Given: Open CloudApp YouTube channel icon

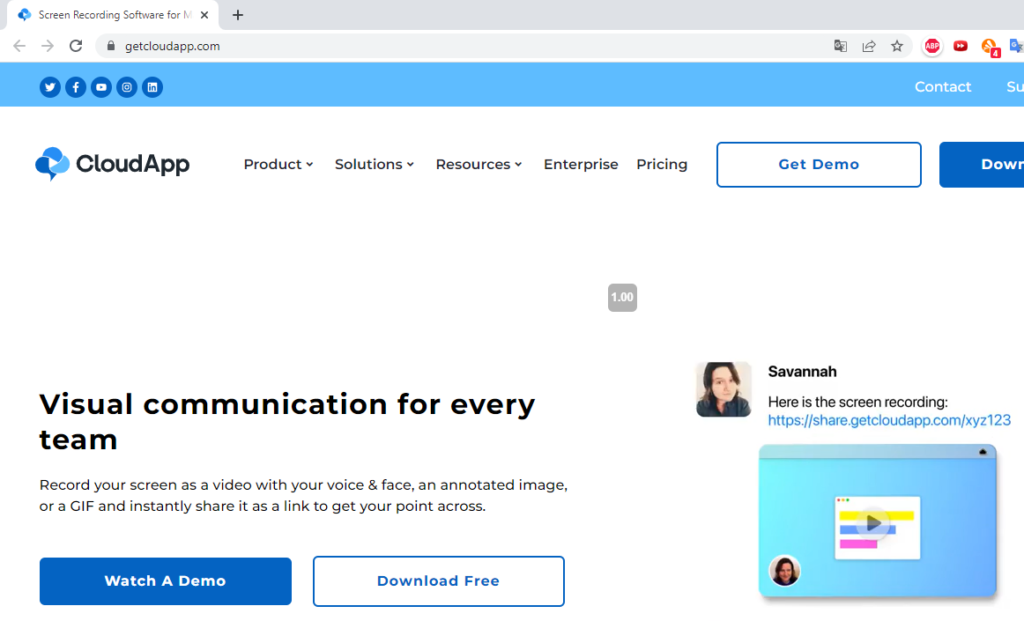Looking at the screenshot, I should [x=101, y=87].
